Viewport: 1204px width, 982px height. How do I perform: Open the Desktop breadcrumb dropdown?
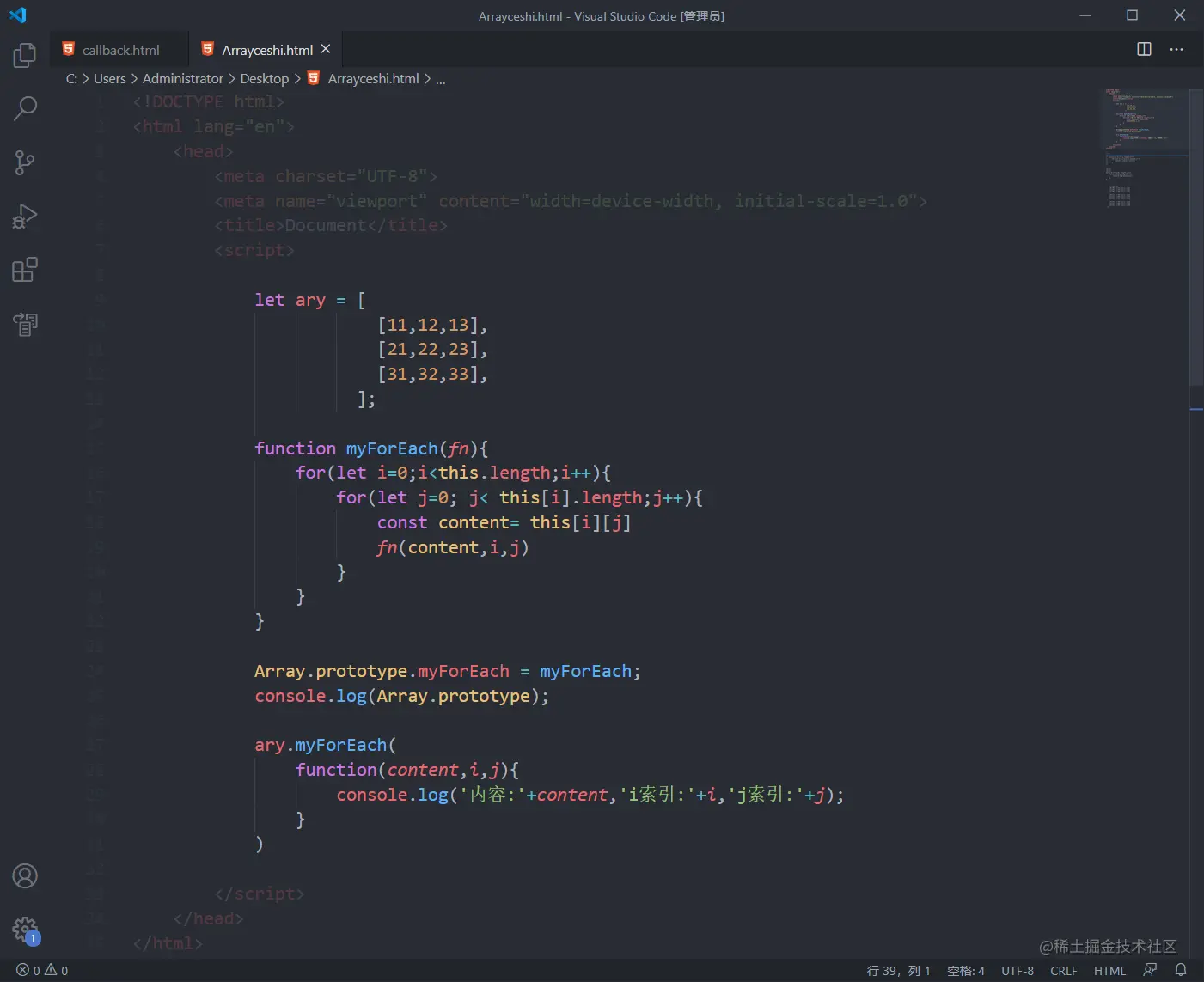[x=264, y=78]
